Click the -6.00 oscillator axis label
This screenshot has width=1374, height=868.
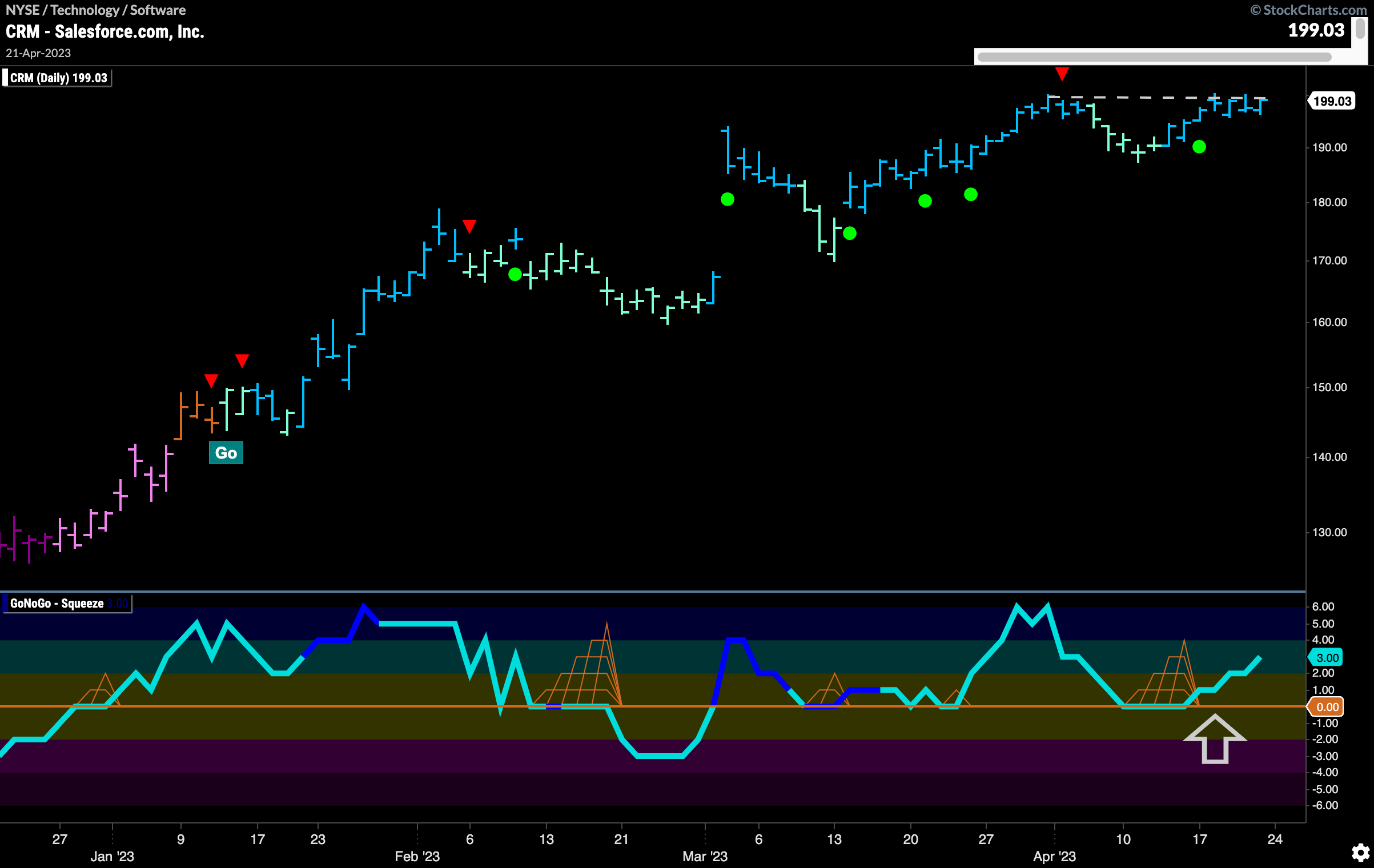click(x=1324, y=805)
